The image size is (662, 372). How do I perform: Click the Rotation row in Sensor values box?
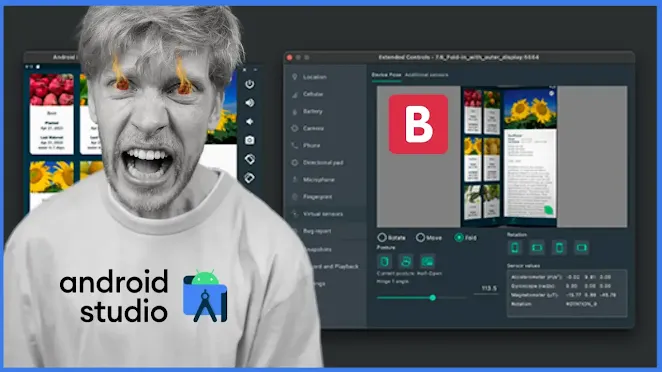pyautogui.click(x=554, y=304)
